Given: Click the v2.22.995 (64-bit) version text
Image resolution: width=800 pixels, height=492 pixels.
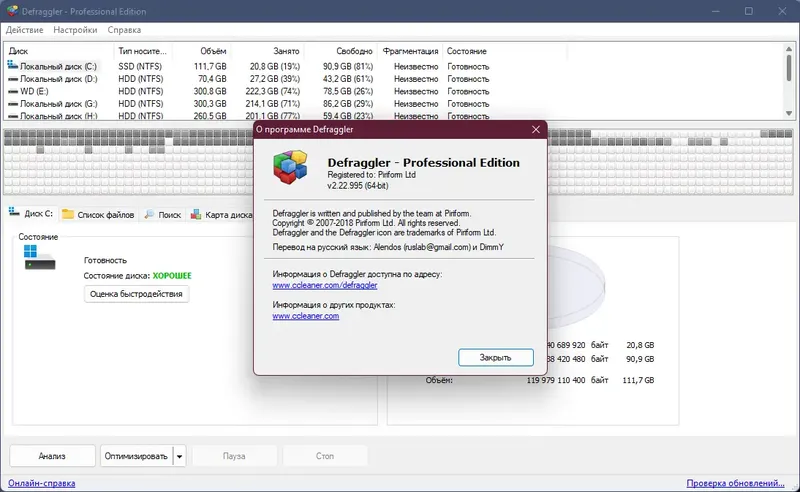Looking at the screenshot, I should pos(358,186).
